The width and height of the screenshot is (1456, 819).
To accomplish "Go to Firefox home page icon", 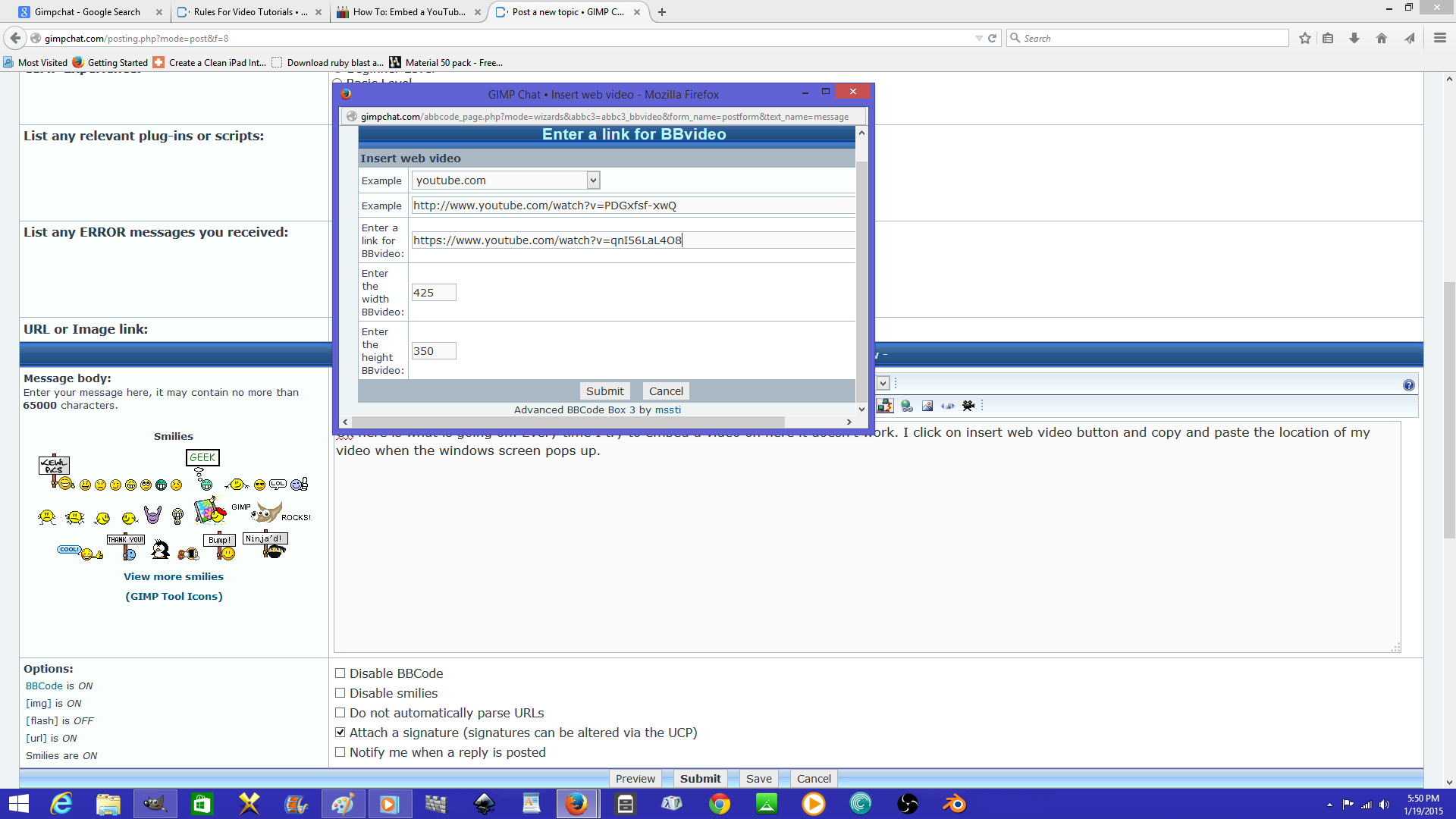I will point(1381,38).
